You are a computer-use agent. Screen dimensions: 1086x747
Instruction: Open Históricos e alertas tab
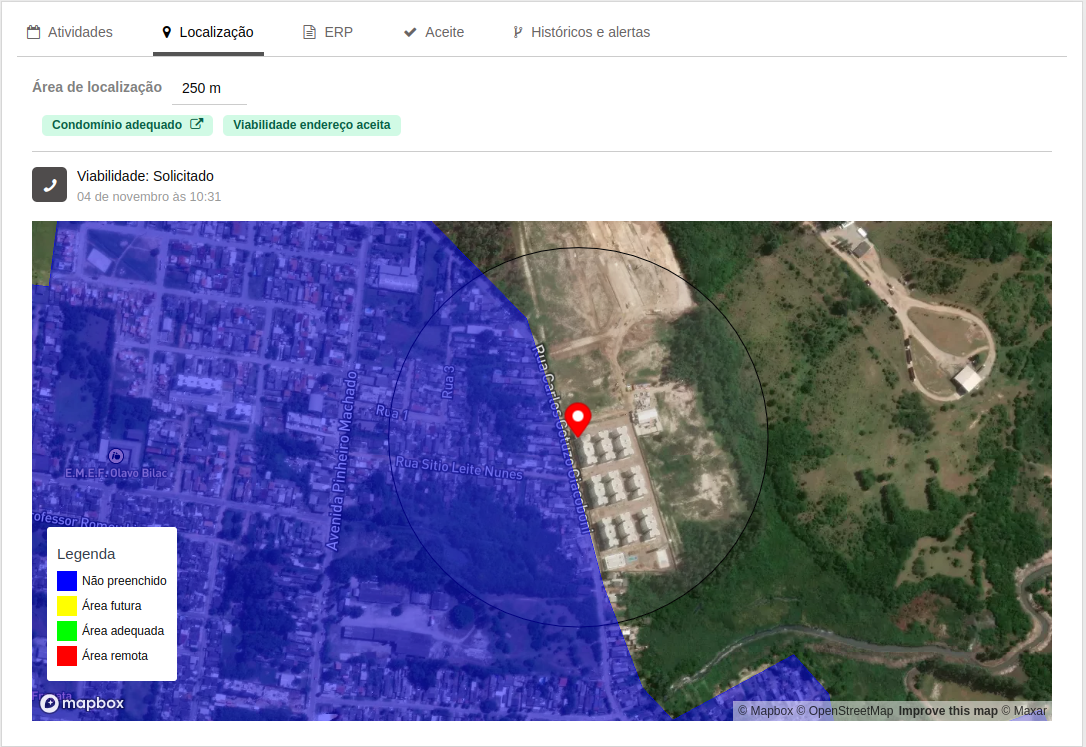coord(581,32)
